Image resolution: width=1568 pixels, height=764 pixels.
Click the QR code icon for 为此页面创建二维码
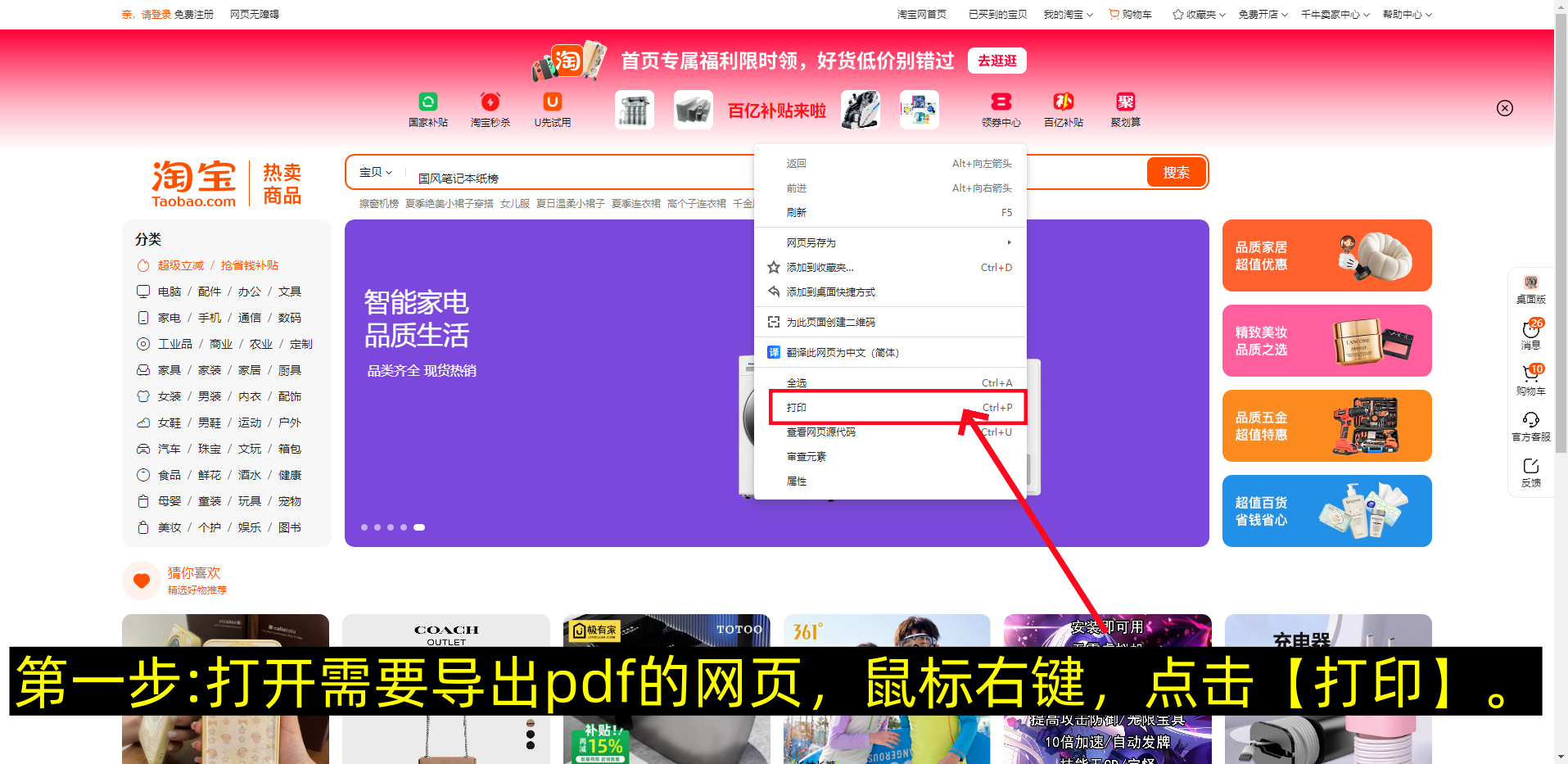[x=773, y=322]
